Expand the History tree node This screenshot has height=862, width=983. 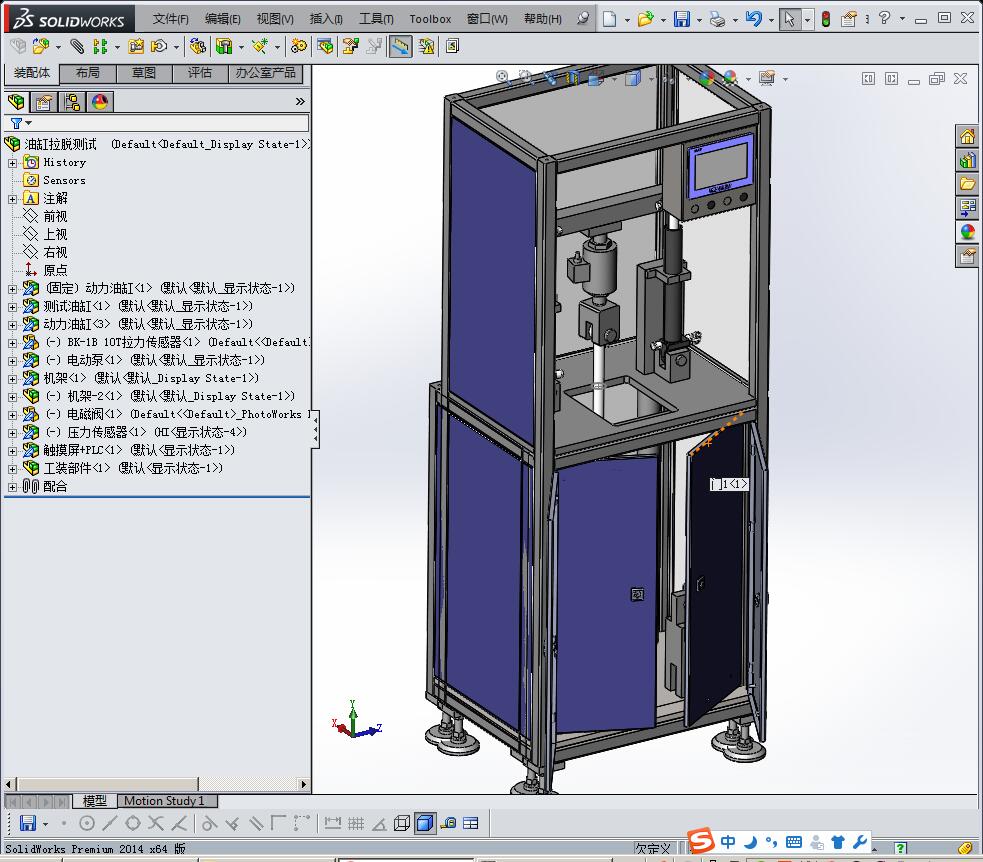(x=13, y=163)
